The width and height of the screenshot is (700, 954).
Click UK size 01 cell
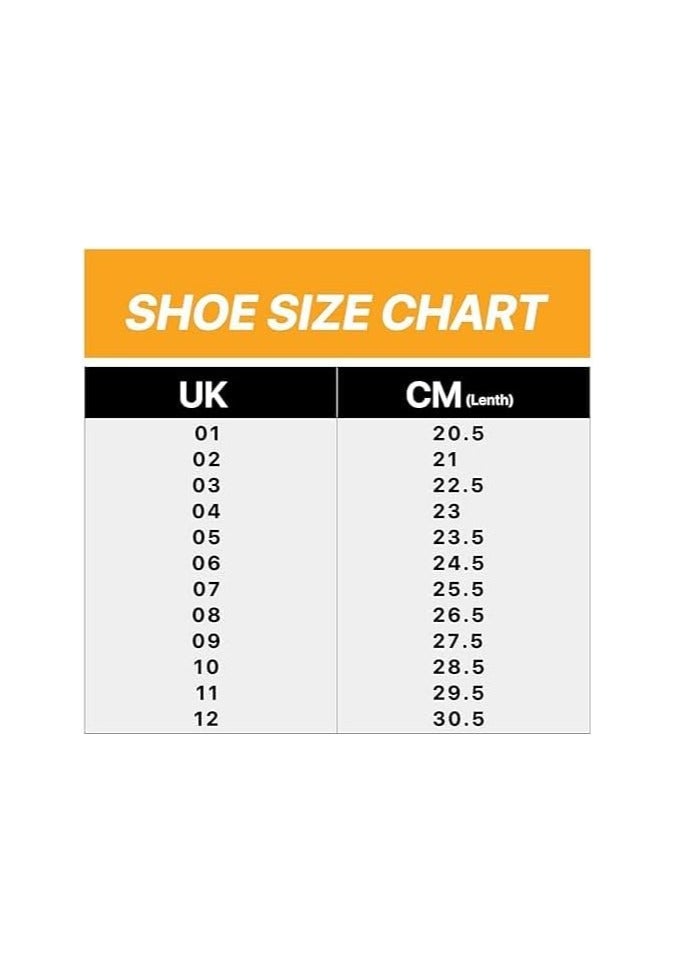[206, 434]
